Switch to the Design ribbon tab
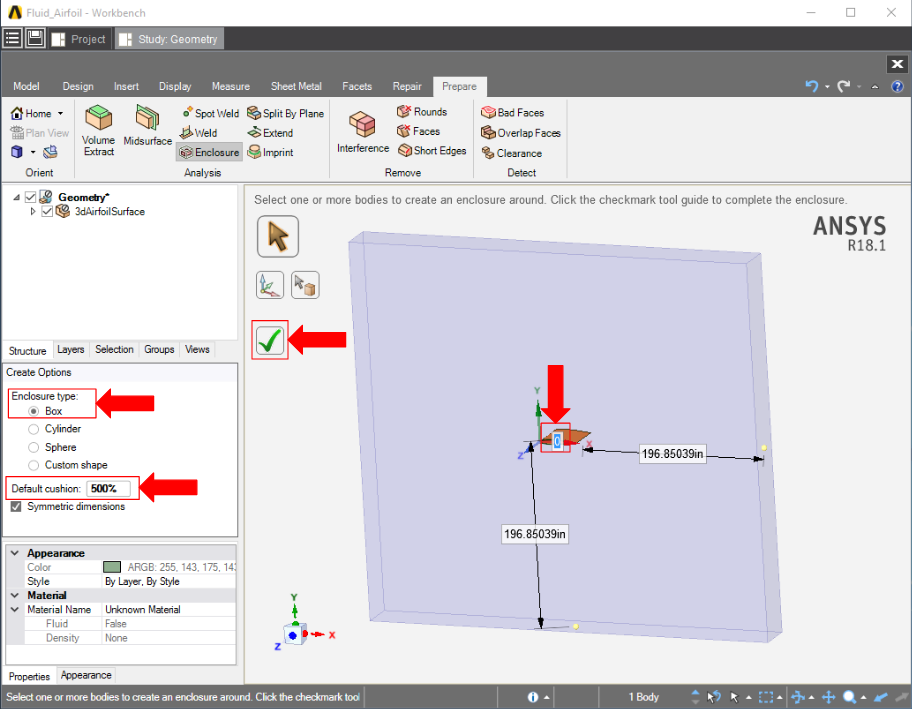The width and height of the screenshot is (912, 709). (x=78, y=86)
